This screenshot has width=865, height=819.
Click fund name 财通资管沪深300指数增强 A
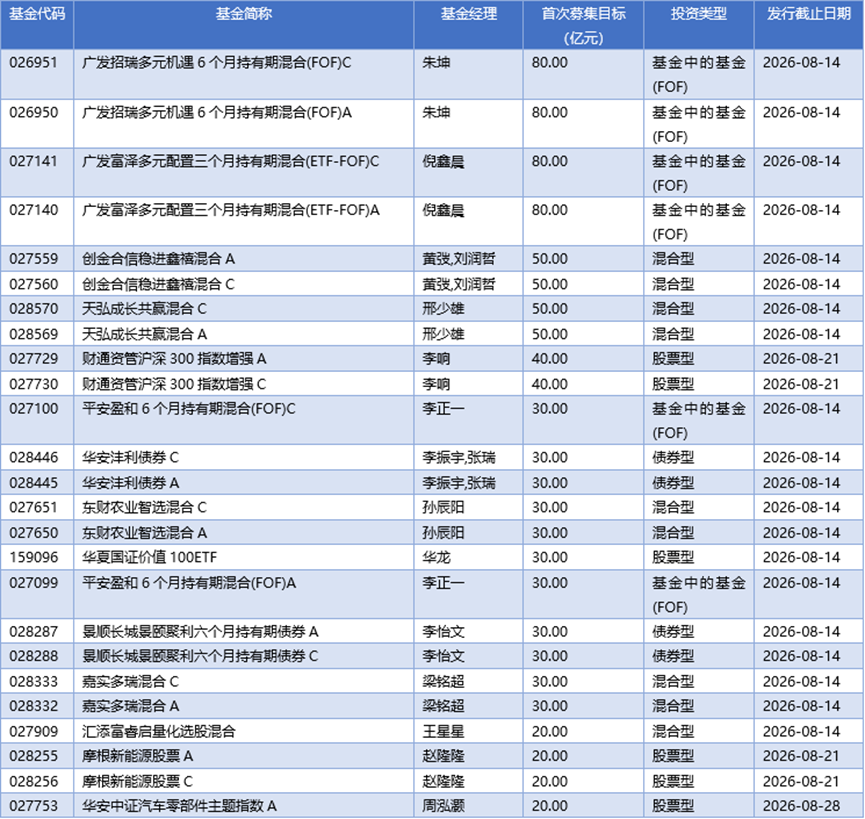[174, 359]
